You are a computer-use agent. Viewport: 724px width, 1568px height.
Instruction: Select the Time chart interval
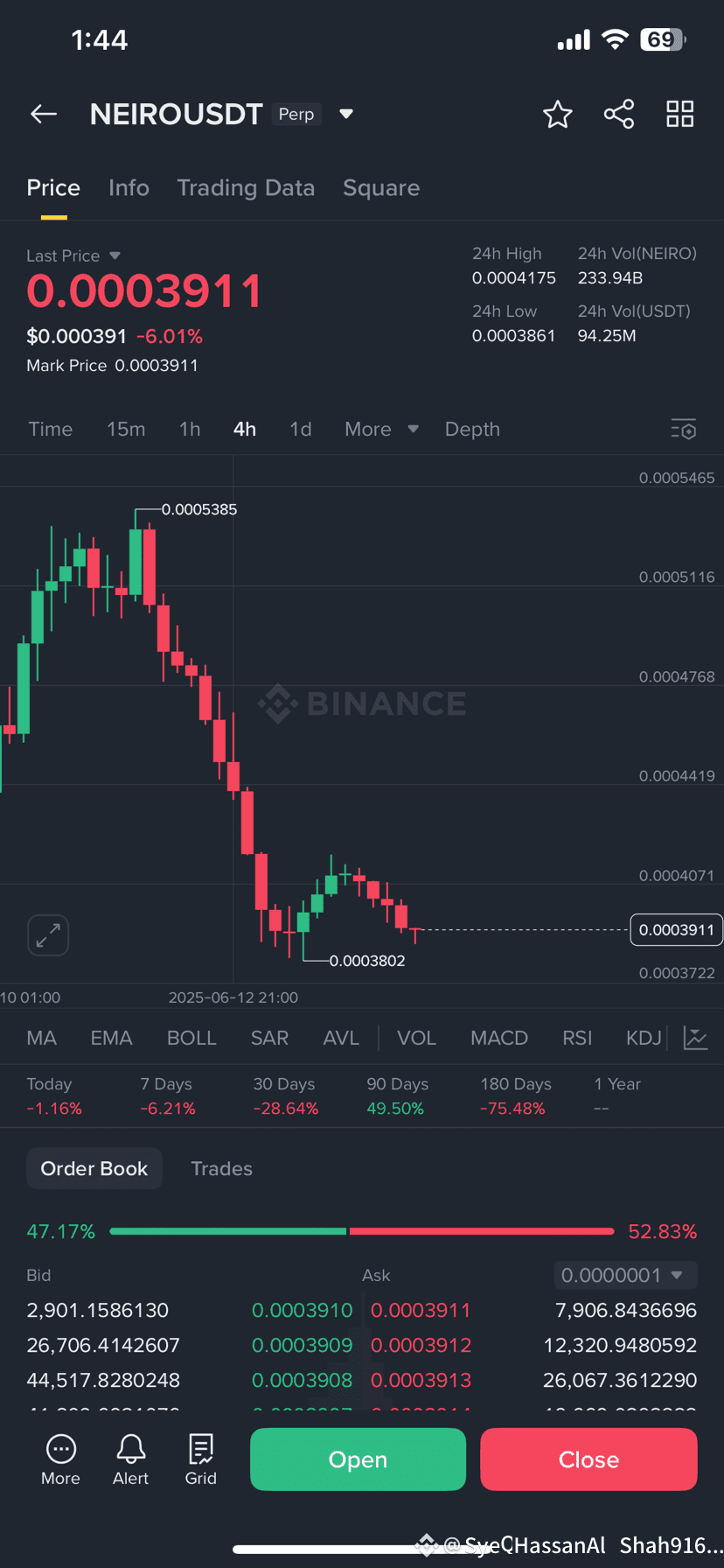click(50, 429)
